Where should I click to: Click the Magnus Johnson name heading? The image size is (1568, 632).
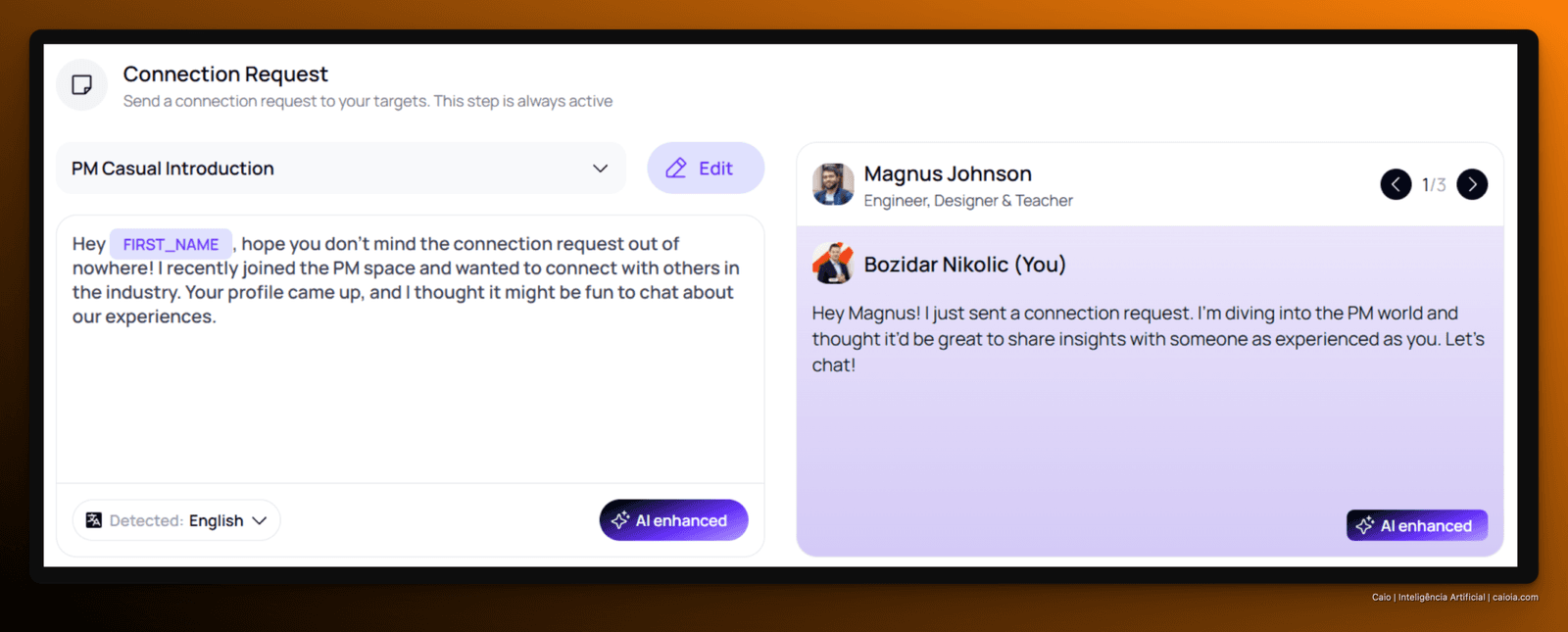948,173
